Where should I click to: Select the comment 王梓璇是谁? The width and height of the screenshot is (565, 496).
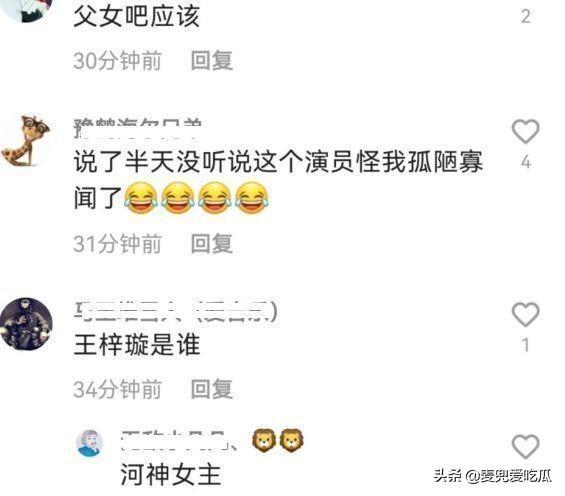pos(137,344)
